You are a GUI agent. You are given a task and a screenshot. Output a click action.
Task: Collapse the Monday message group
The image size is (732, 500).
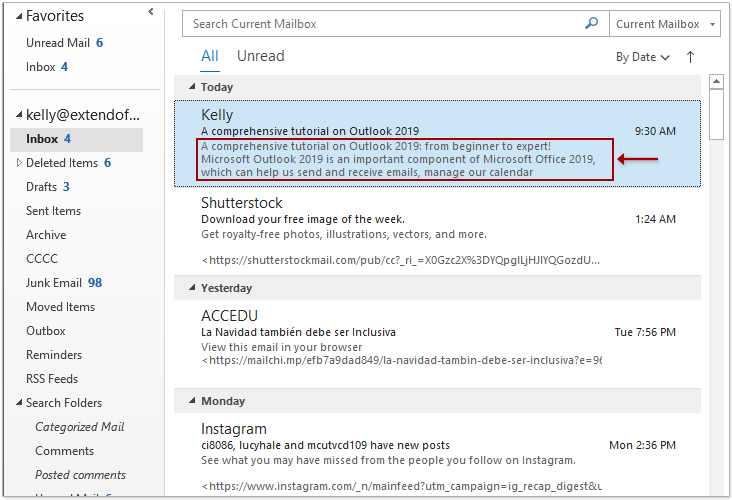192,401
